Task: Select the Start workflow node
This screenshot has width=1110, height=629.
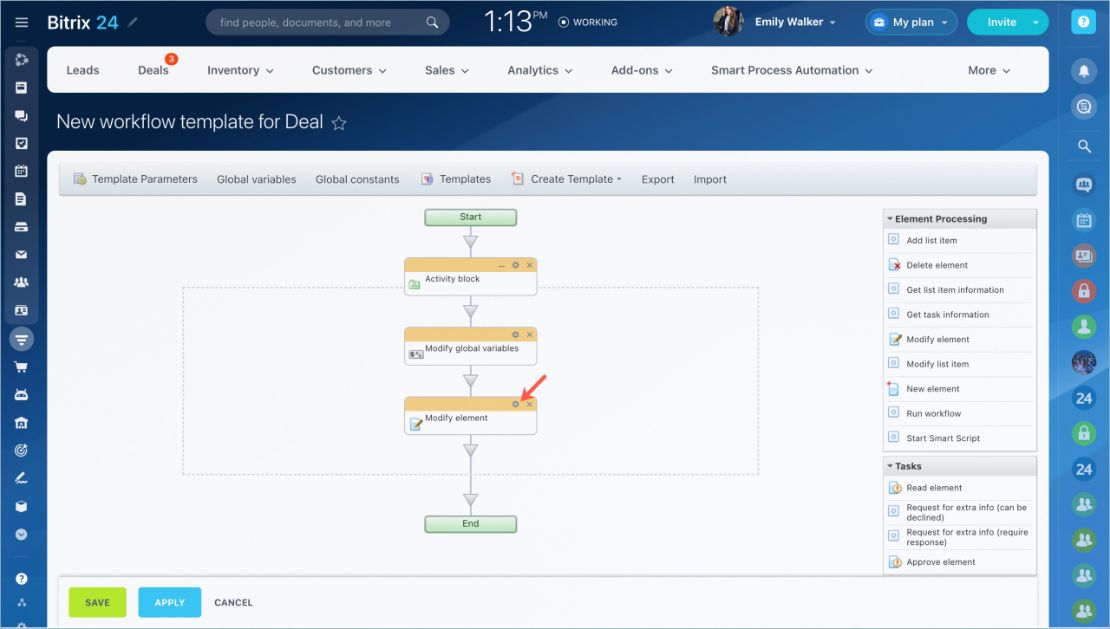Action: [470, 217]
